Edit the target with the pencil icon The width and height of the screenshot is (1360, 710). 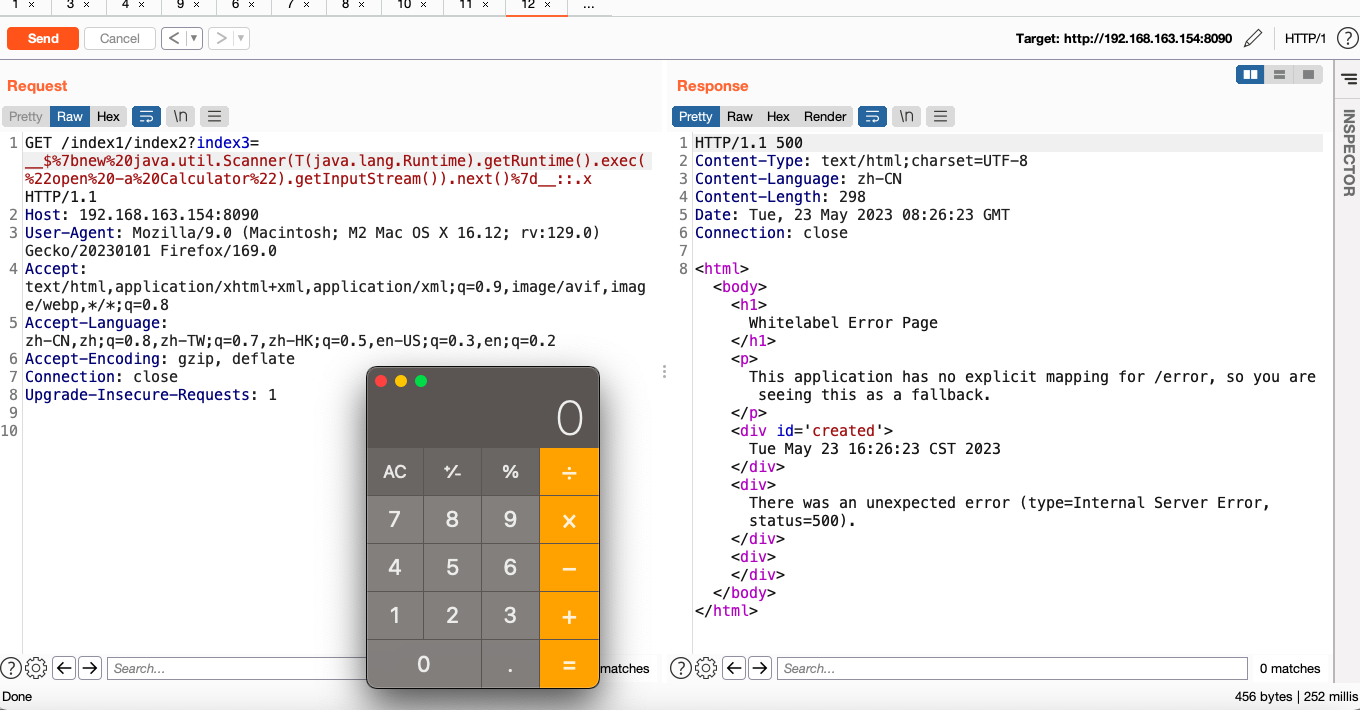[1253, 39]
